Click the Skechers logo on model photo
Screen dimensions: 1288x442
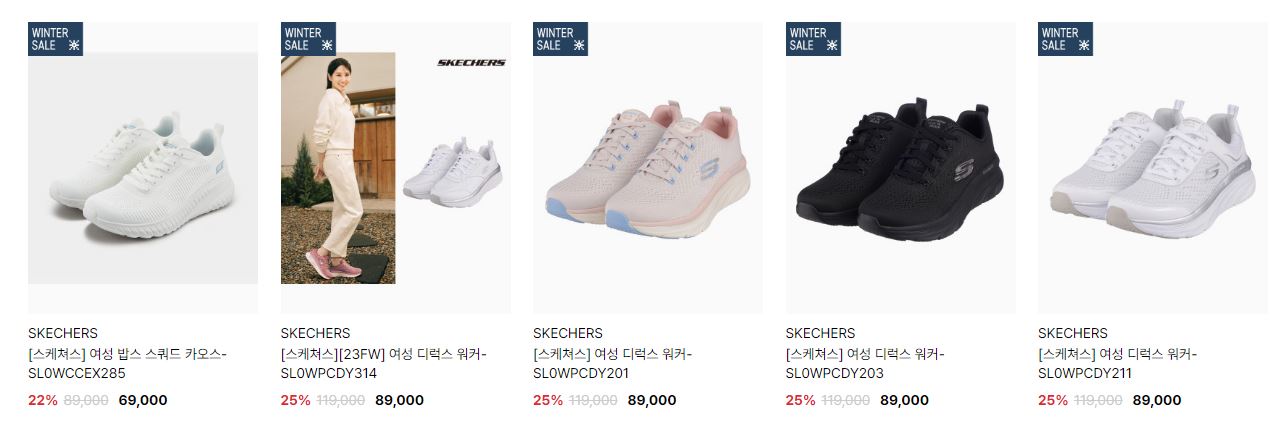(471, 63)
